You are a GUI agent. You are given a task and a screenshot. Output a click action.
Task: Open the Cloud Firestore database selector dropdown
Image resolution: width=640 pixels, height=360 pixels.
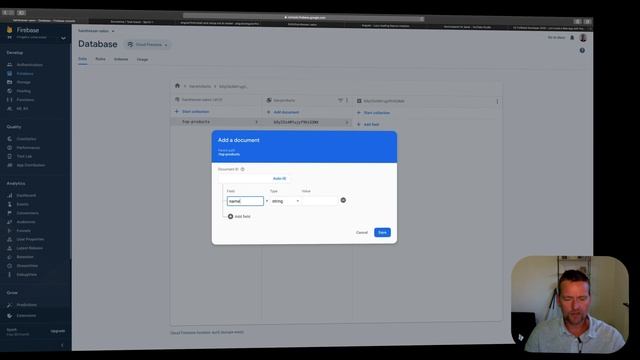[148, 44]
